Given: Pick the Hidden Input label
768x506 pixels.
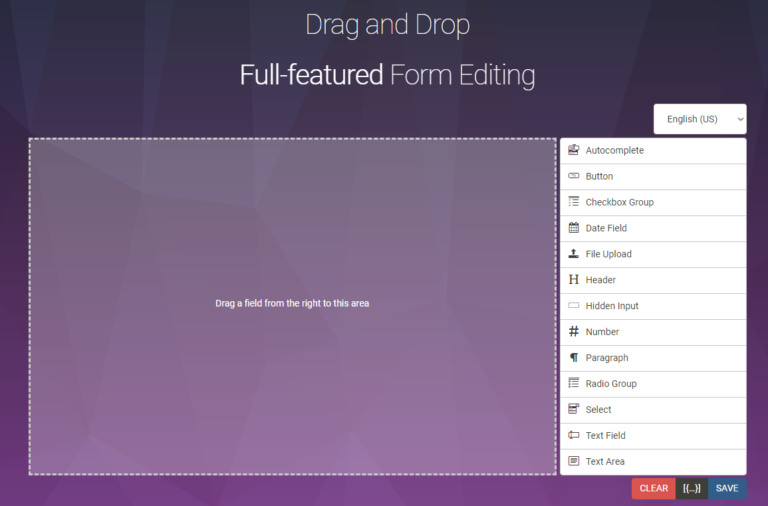Looking at the screenshot, I should tap(612, 306).
